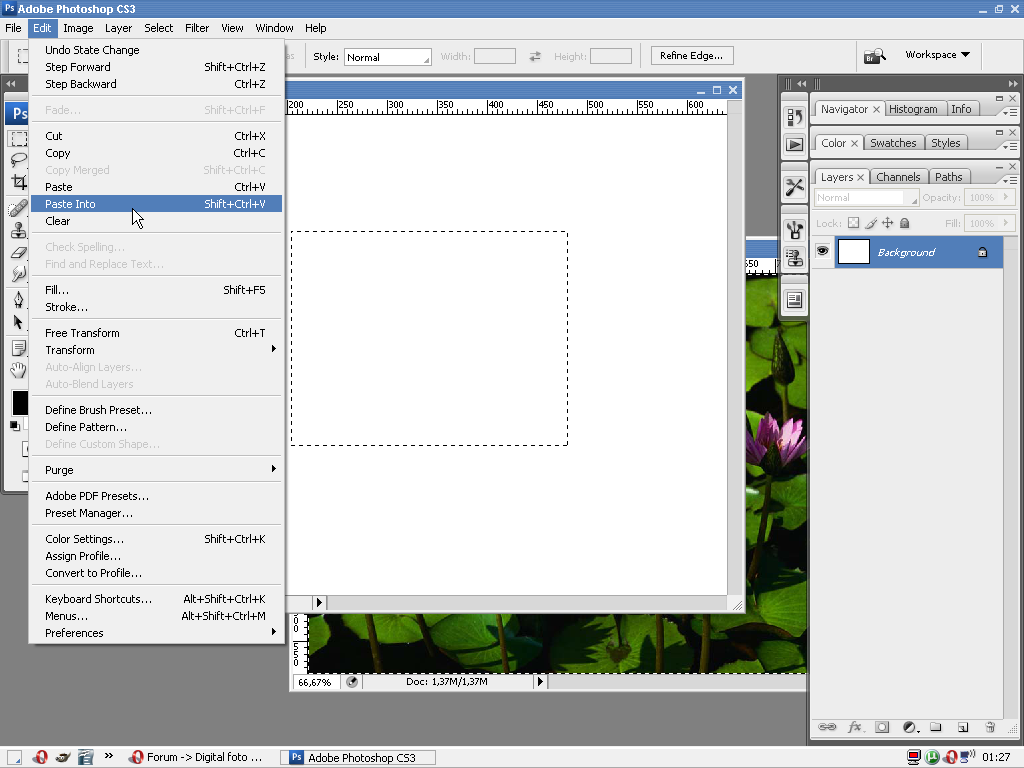Open the Style dropdown set to Normal

(388, 57)
